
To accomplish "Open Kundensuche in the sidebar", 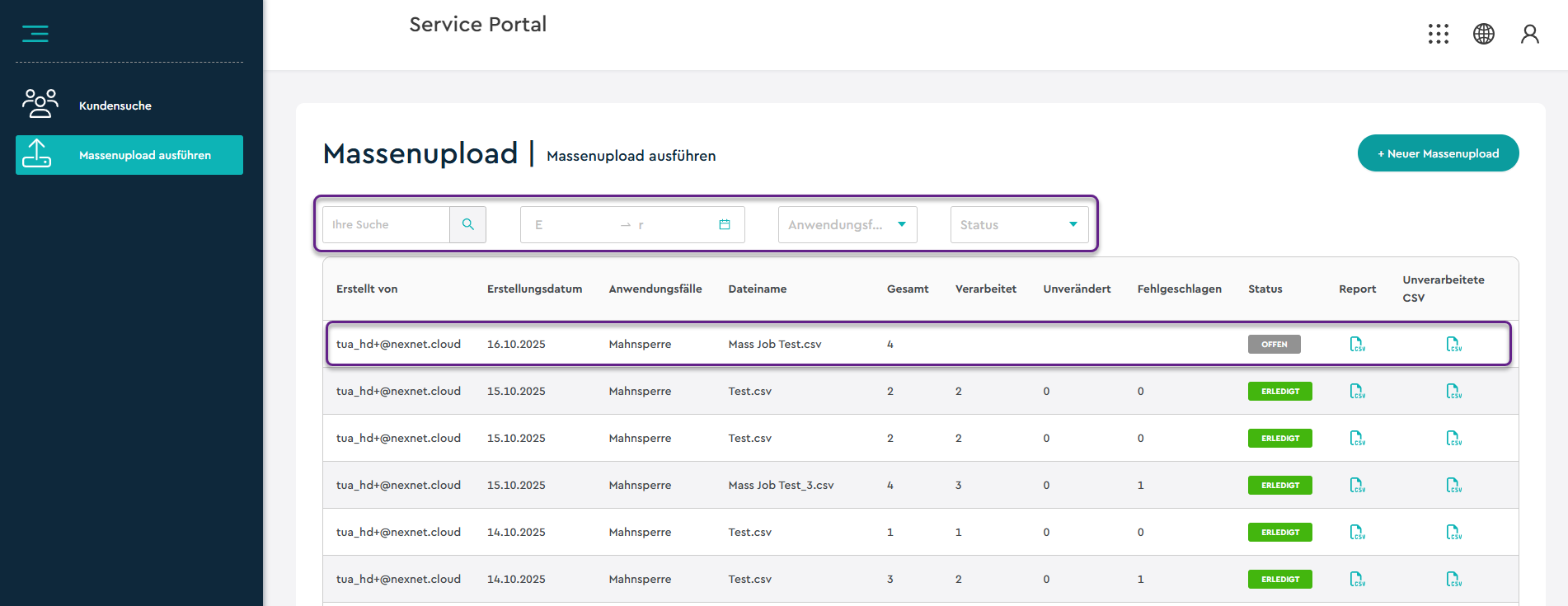I will click(115, 106).
